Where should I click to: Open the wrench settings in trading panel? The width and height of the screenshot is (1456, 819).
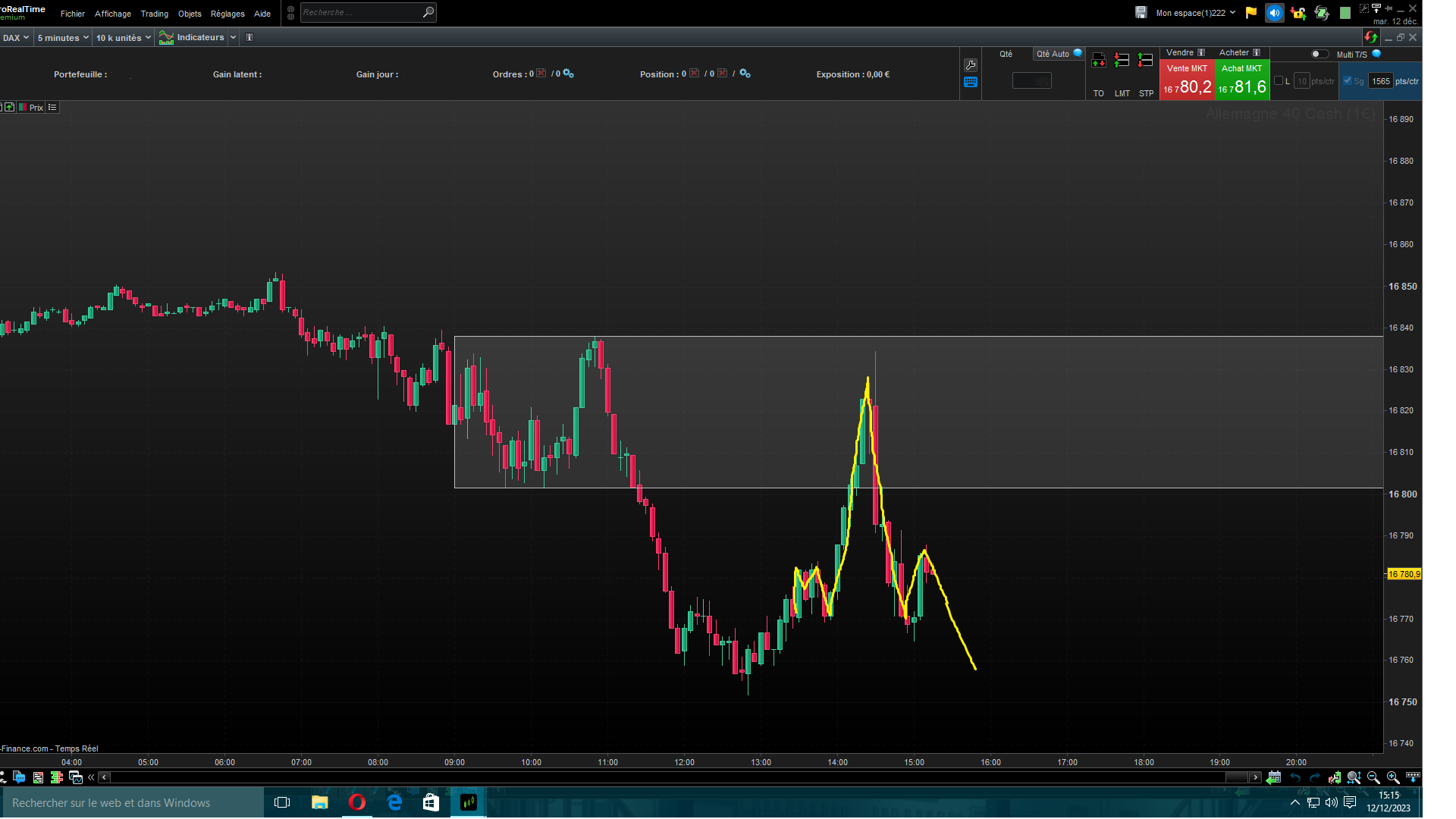coord(971,65)
